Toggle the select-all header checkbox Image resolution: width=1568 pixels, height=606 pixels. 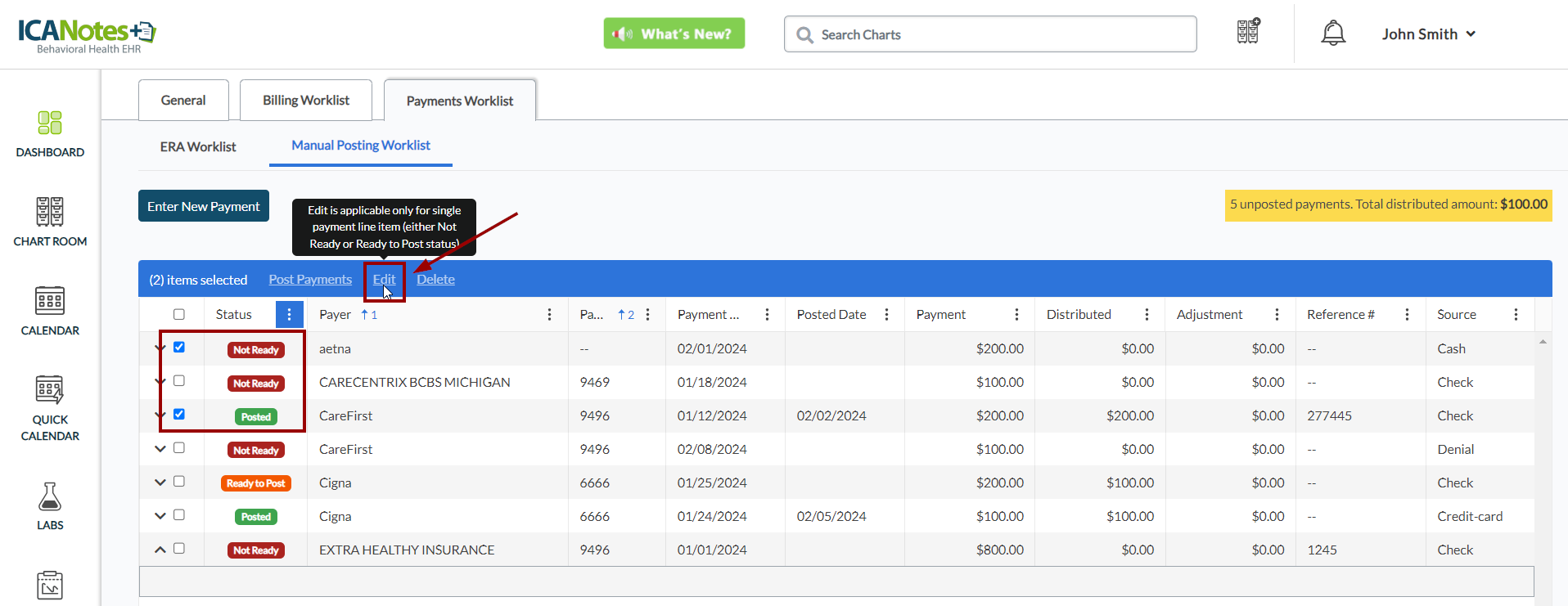(179, 315)
